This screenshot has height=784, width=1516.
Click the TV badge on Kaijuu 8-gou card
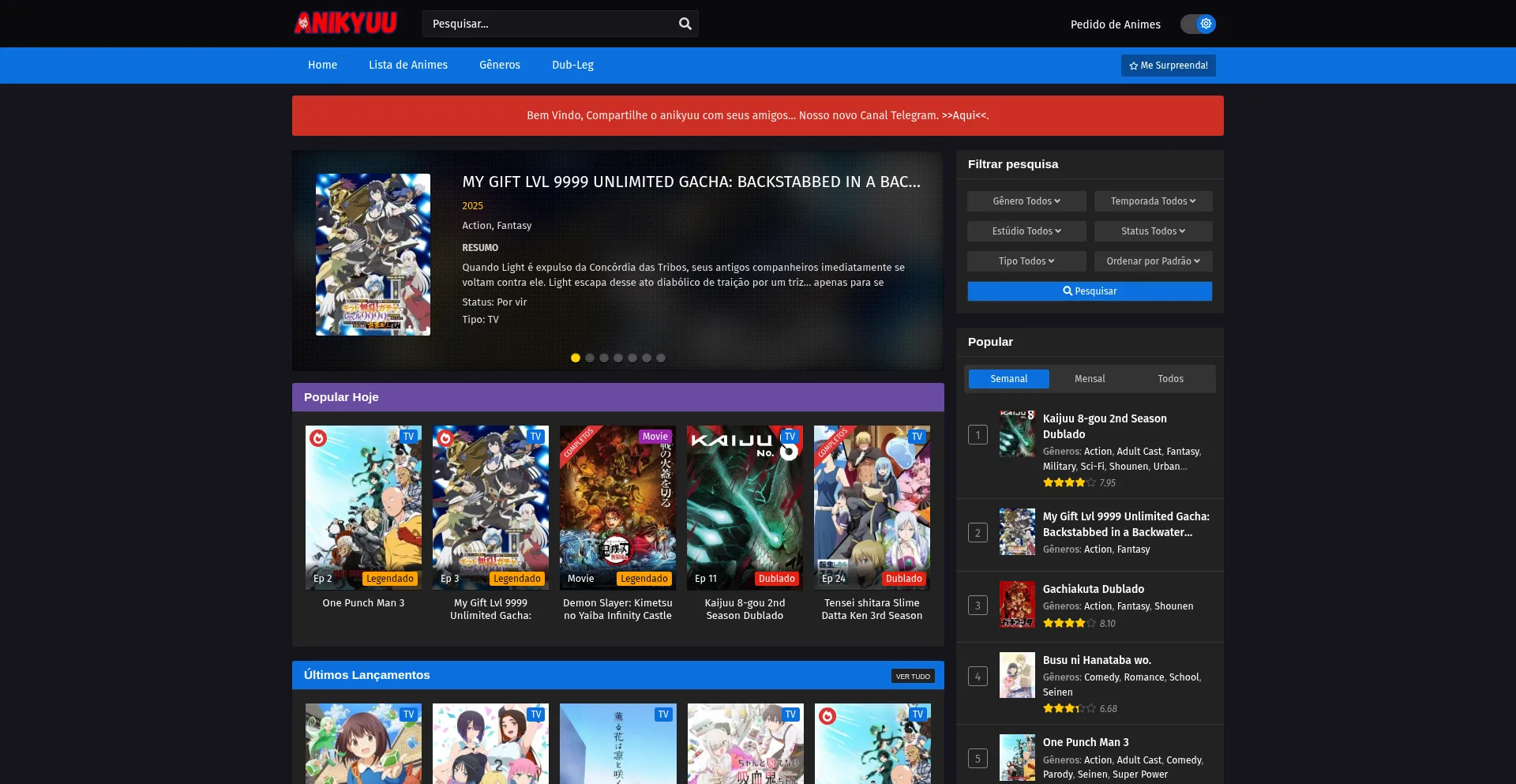pos(790,437)
